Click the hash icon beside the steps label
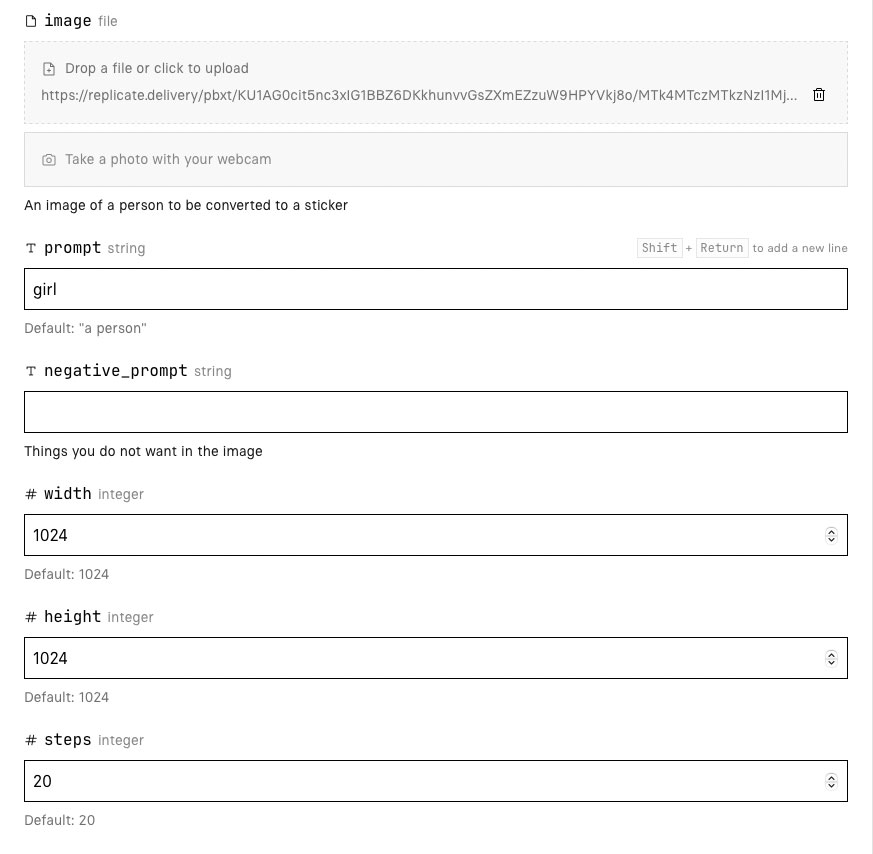The height and width of the screenshot is (854, 873). [x=31, y=740]
